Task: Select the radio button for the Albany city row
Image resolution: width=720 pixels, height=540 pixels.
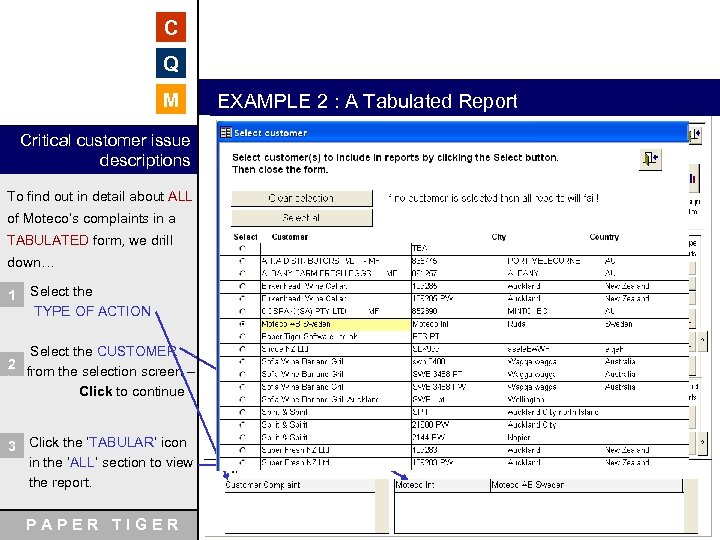Action: [242, 273]
